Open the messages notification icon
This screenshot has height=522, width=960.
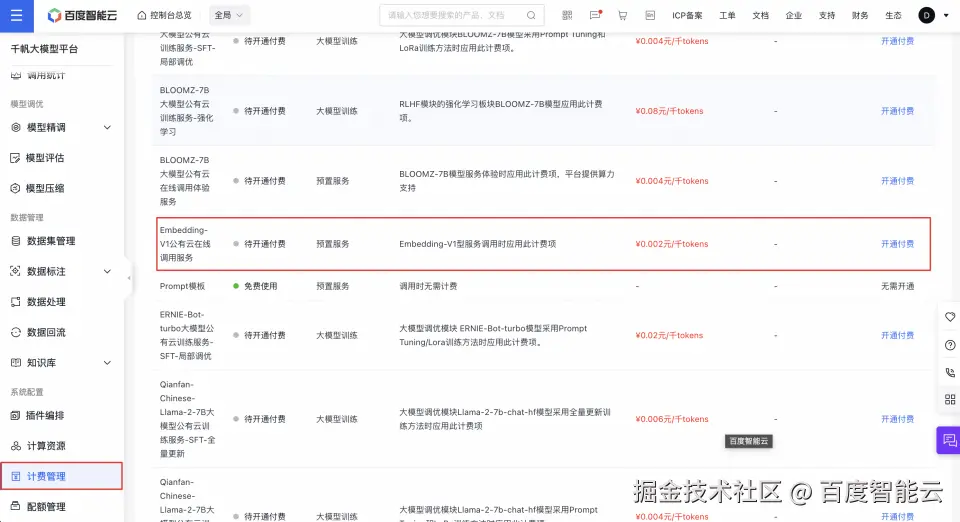[x=595, y=15]
